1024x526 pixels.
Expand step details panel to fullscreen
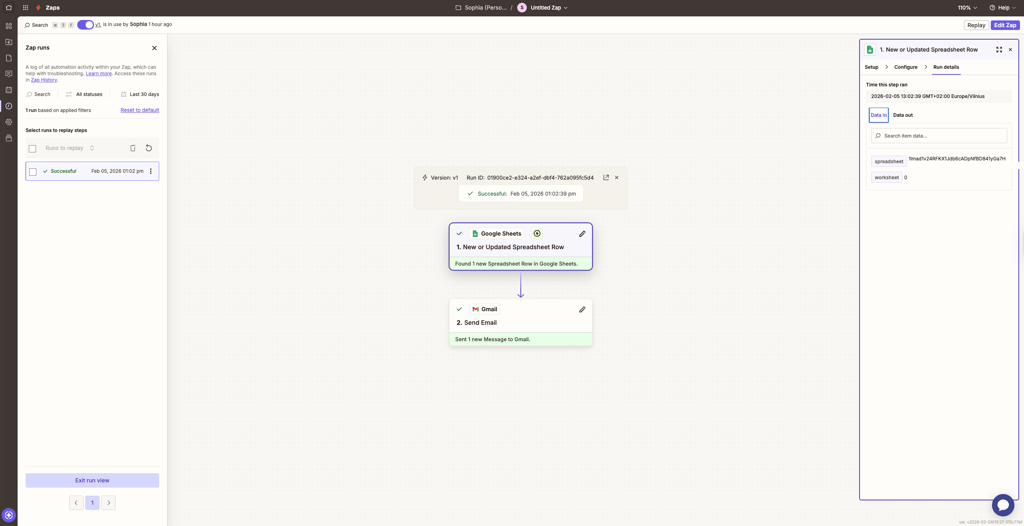[x=999, y=50]
